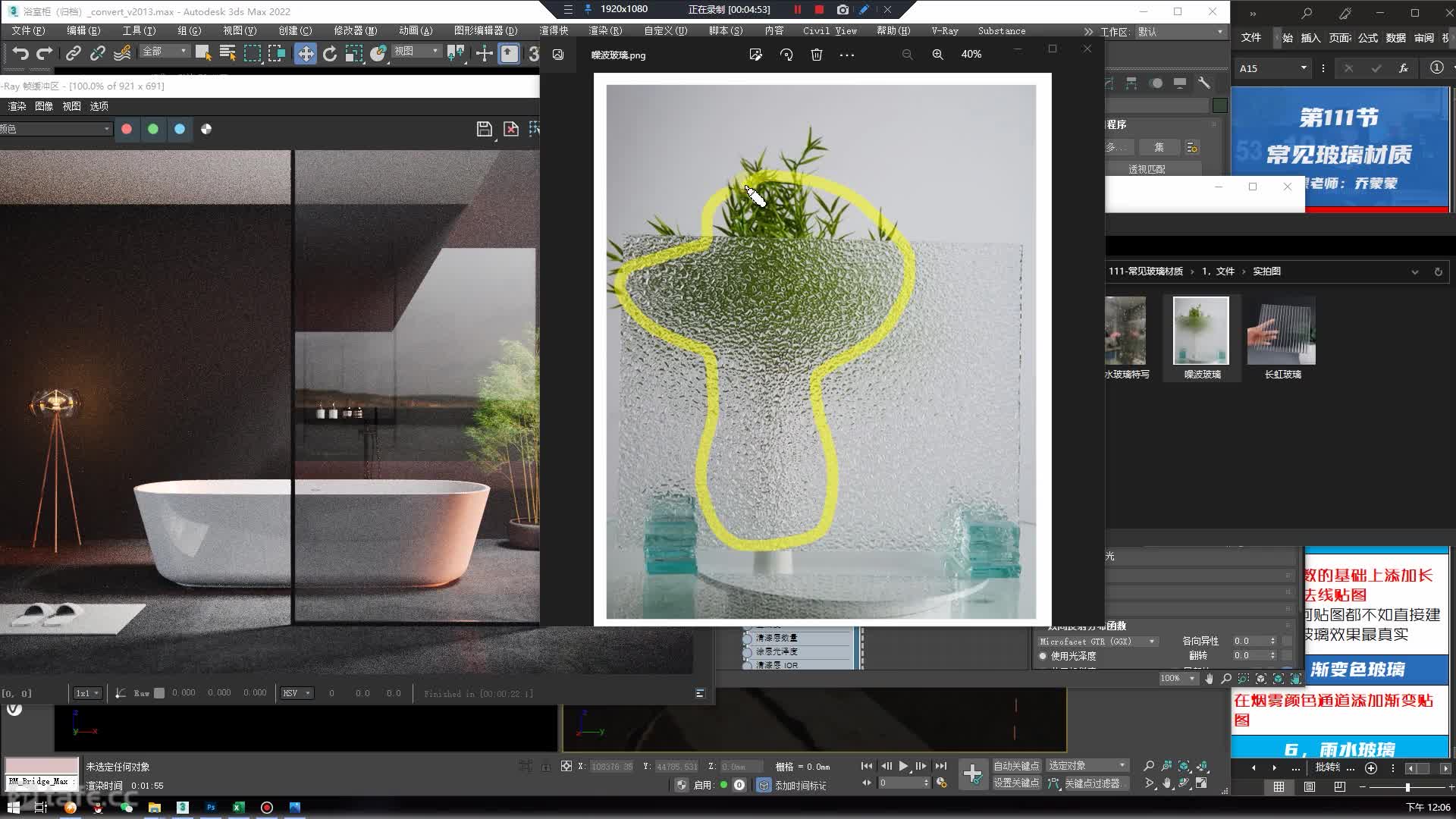The image size is (1456, 819).
Task: Activate Bind to Space Warp tool
Action: coord(122,53)
